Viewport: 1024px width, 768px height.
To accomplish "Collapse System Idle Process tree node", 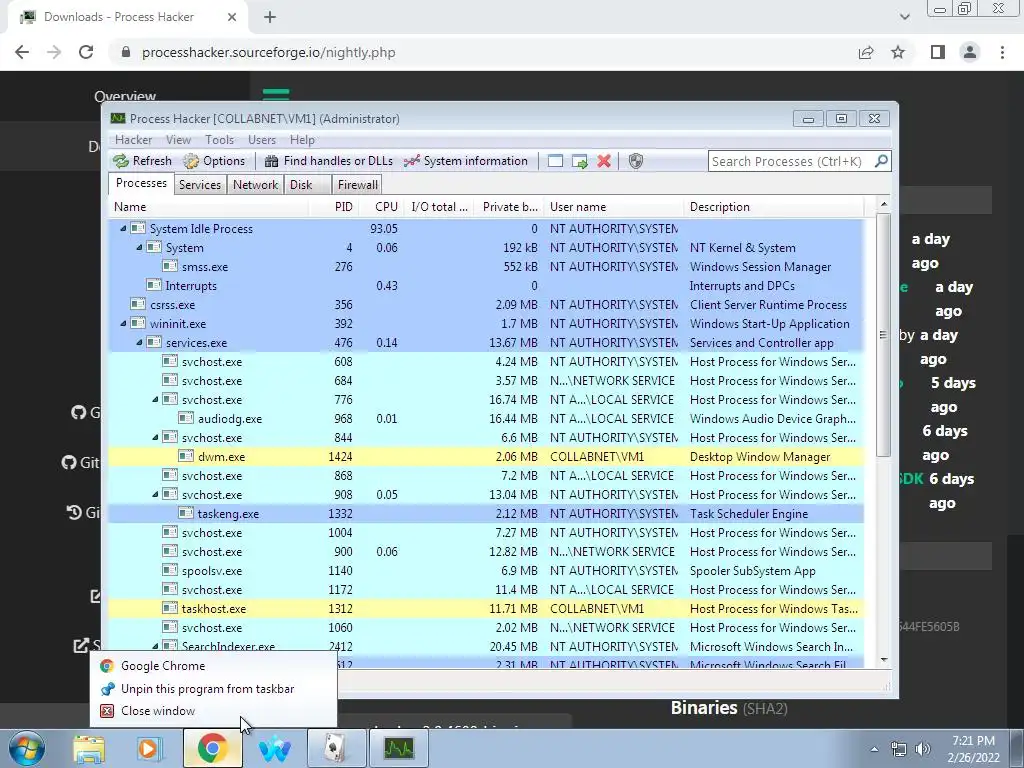I will click(123, 229).
